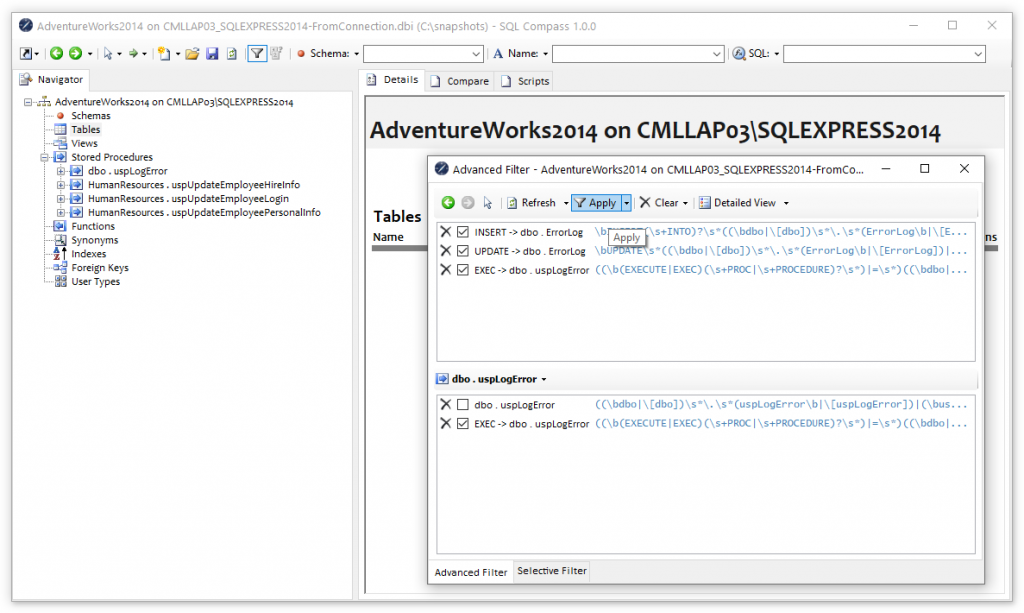Click the Save snapshot icon on the main toolbar

[x=211, y=54]
